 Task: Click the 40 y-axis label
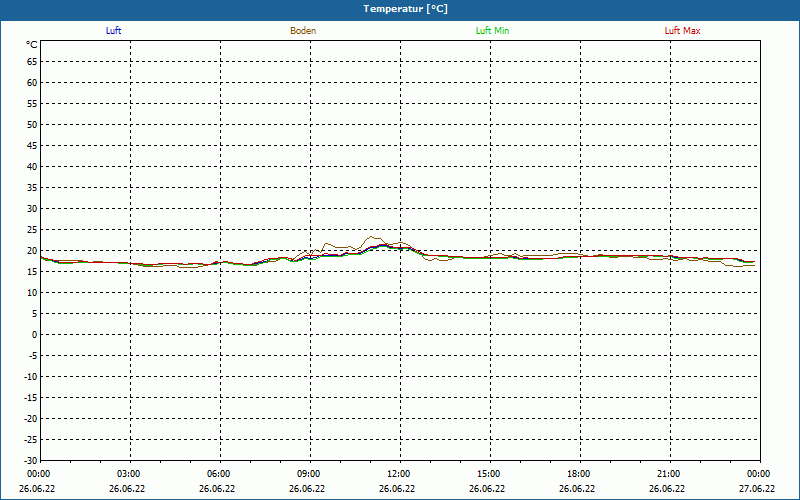coord(32,167)
